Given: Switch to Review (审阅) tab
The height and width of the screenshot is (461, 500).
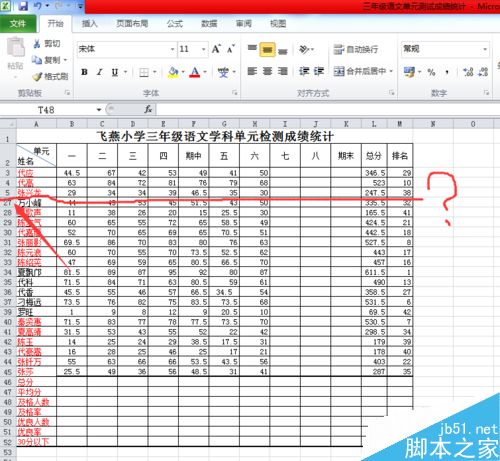Looking at the screenshot, I should point(244,24).
